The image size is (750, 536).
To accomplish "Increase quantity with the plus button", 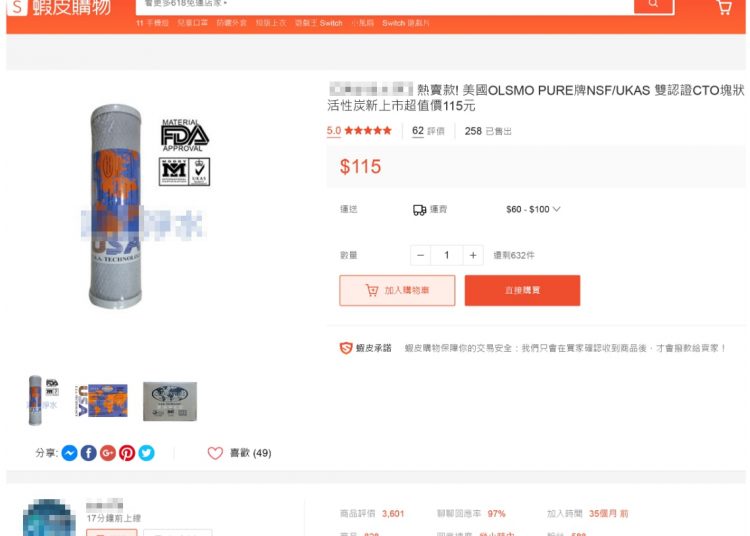I will (x=473, y=255).
